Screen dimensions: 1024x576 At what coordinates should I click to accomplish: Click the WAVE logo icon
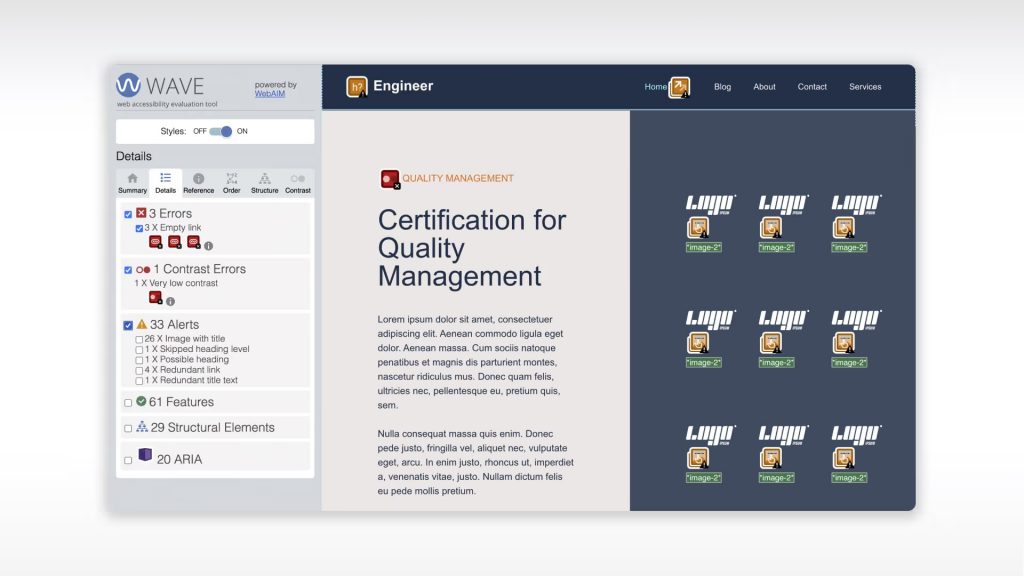pyautogui.click(x=128, y=84)
